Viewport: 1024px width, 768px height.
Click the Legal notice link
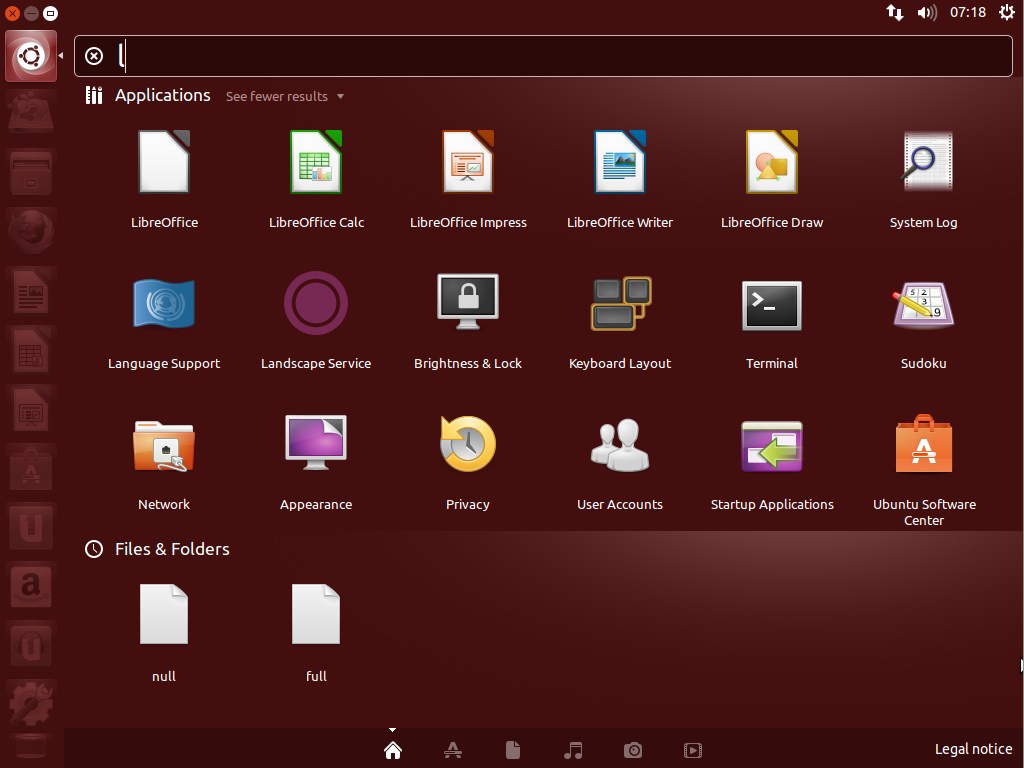tap(973, 749)
